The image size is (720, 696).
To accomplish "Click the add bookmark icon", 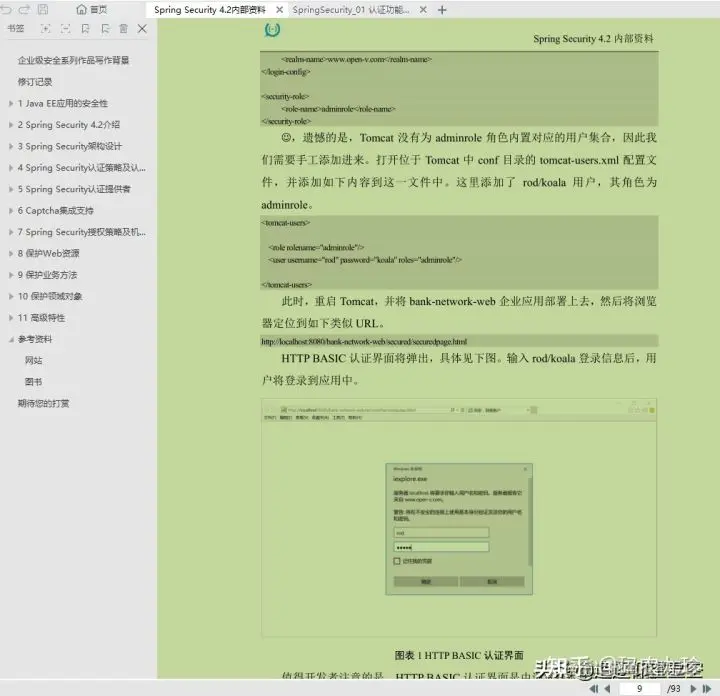I will [x=85, y=28].
